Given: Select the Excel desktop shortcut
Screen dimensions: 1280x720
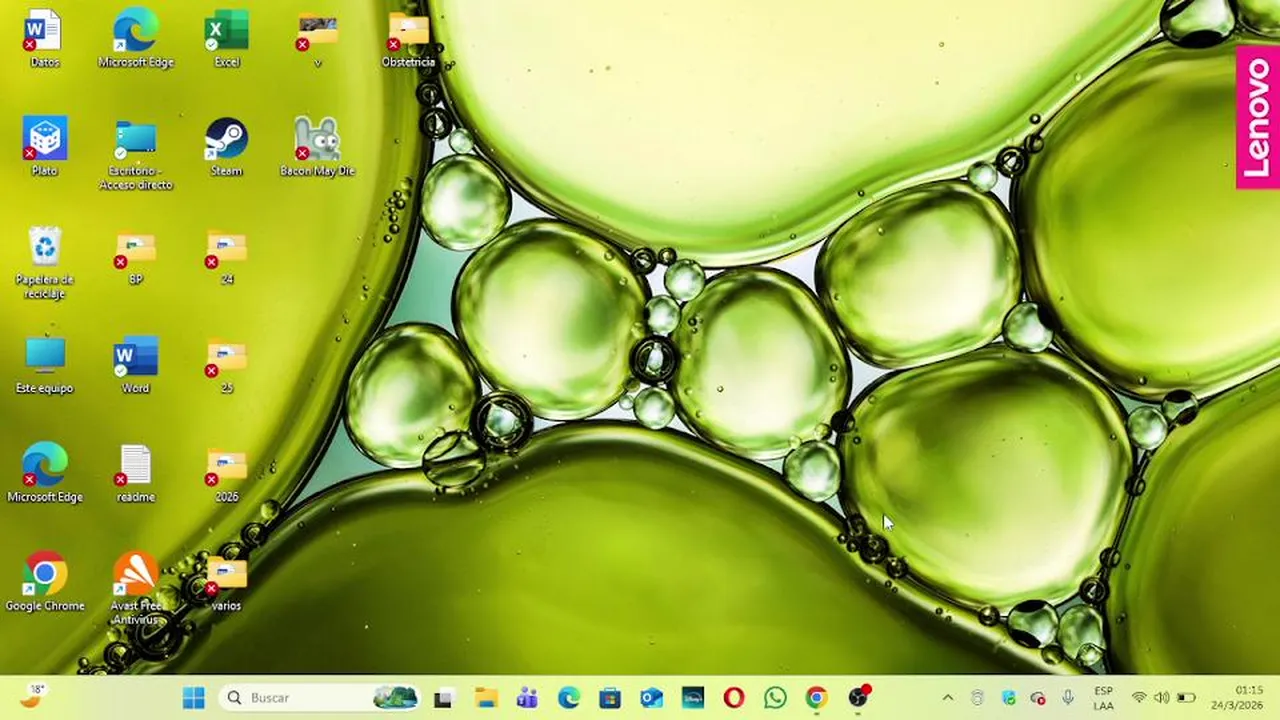Looking at the screenshot, I should pyautogui.click(x=227, y=40).
